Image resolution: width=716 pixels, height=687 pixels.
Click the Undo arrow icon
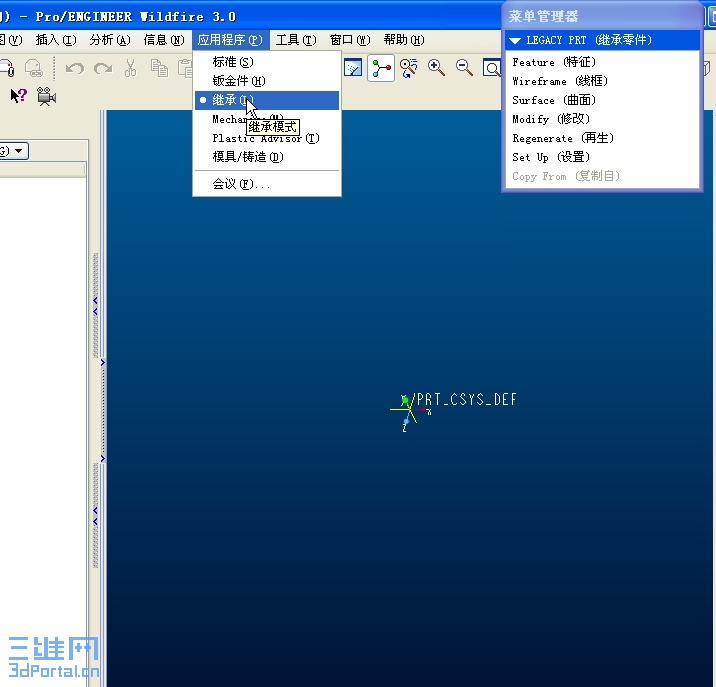[x=75, y=69]
